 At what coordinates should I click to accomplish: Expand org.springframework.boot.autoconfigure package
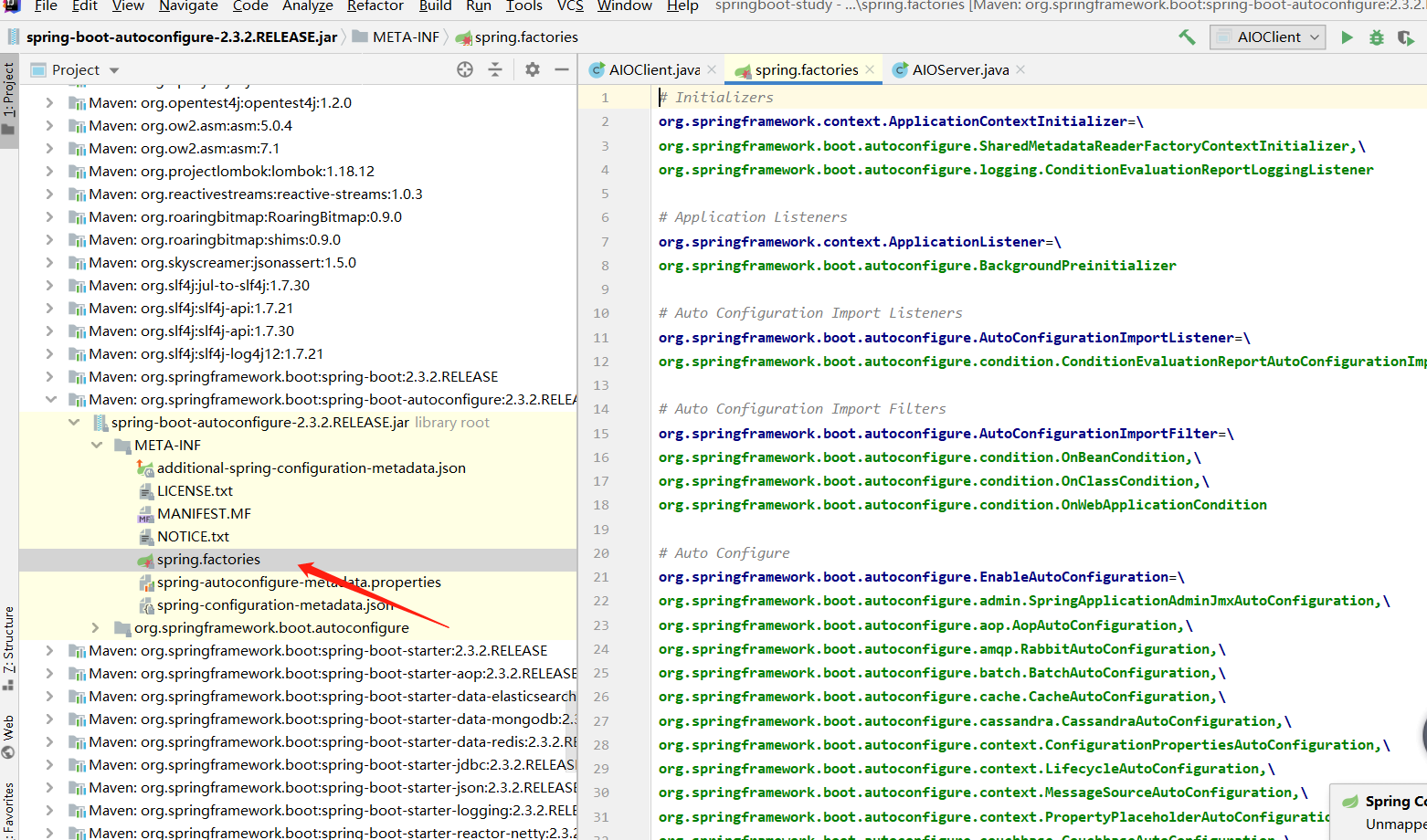pyautogui.click(x=96, y=628)
